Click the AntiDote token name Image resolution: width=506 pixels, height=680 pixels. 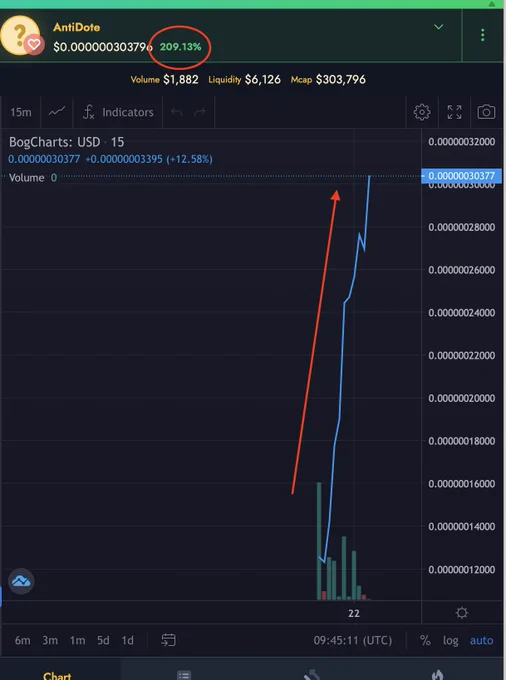coord(76,27)
